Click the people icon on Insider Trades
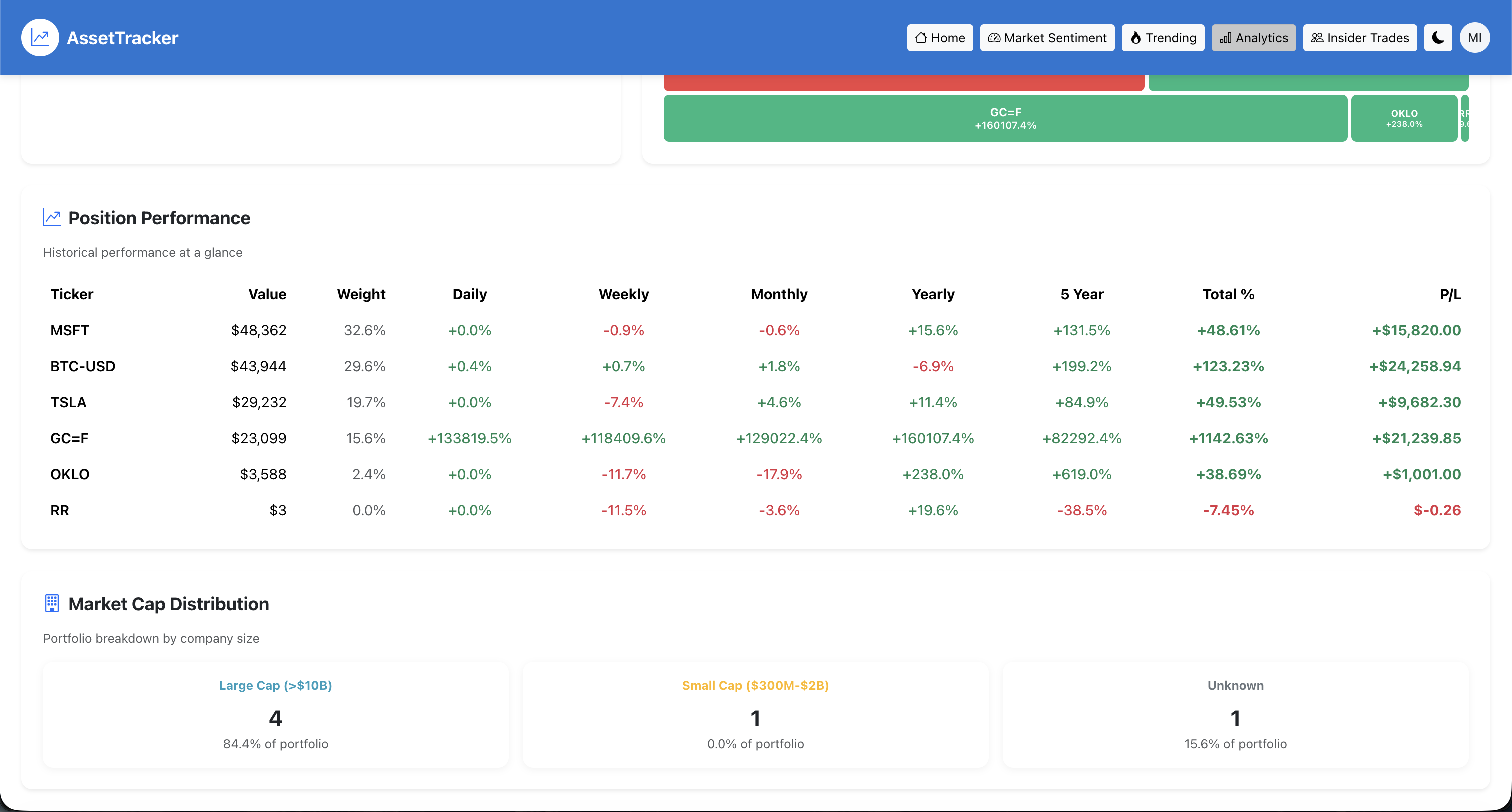 coord(1316,37)
